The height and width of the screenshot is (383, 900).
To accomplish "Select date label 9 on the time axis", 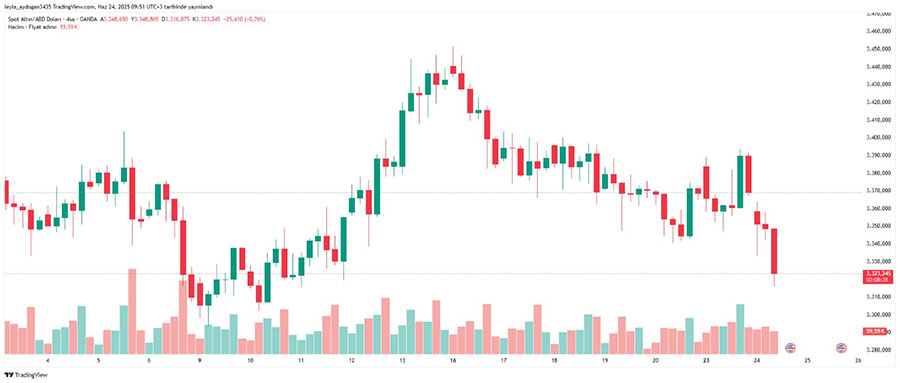I will tap(200, 361).
